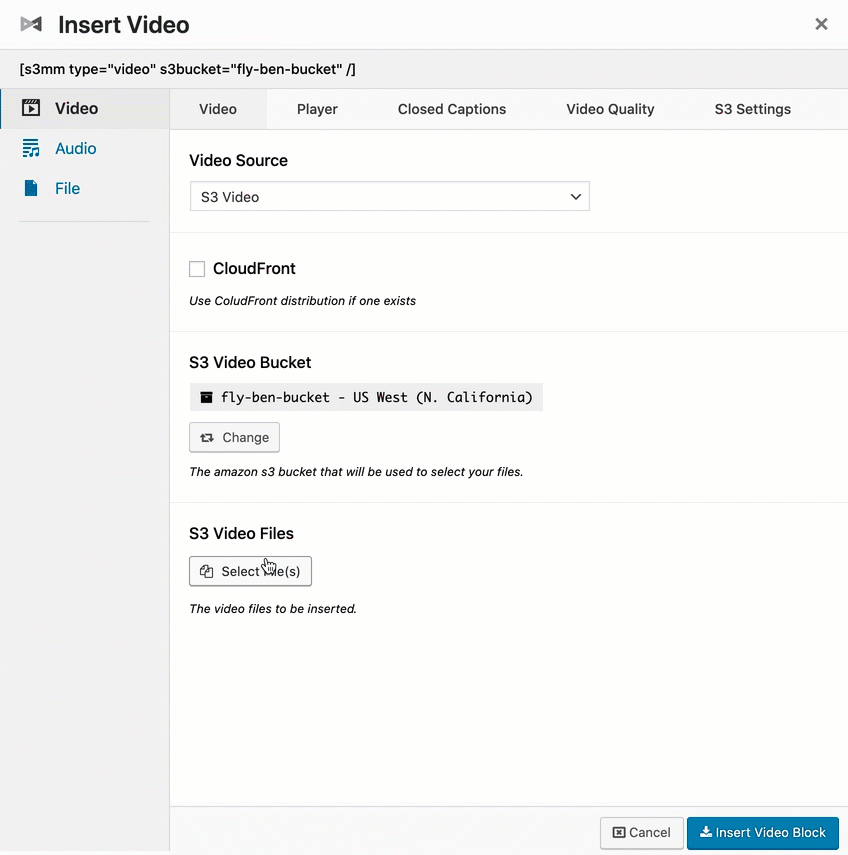Switch to the S3 Settings tab
Viewport: 848px width, 855px height.
753,109
